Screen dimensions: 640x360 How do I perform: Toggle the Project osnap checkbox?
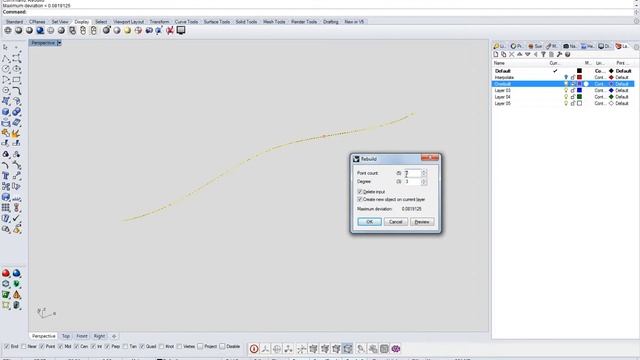point(200,346)
